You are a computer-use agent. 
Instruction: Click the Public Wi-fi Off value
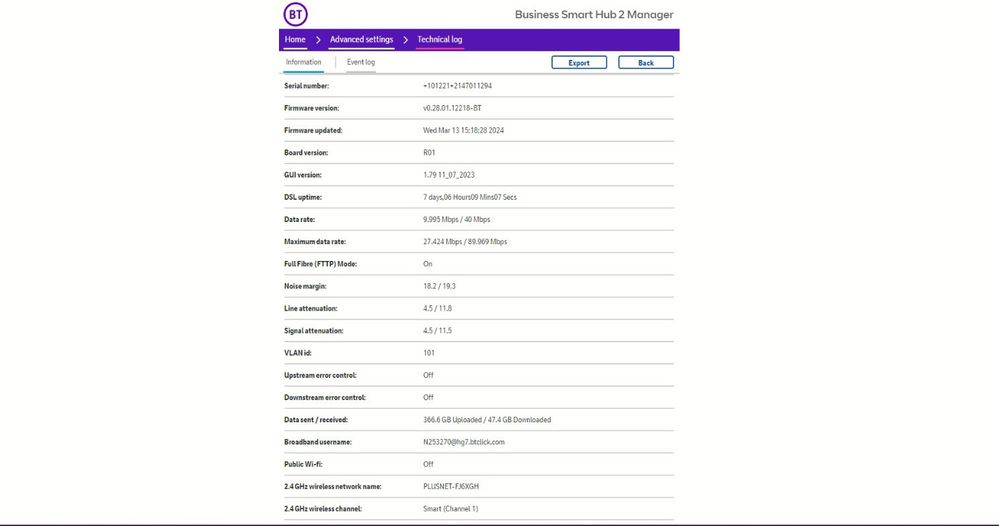click(428, 464)
